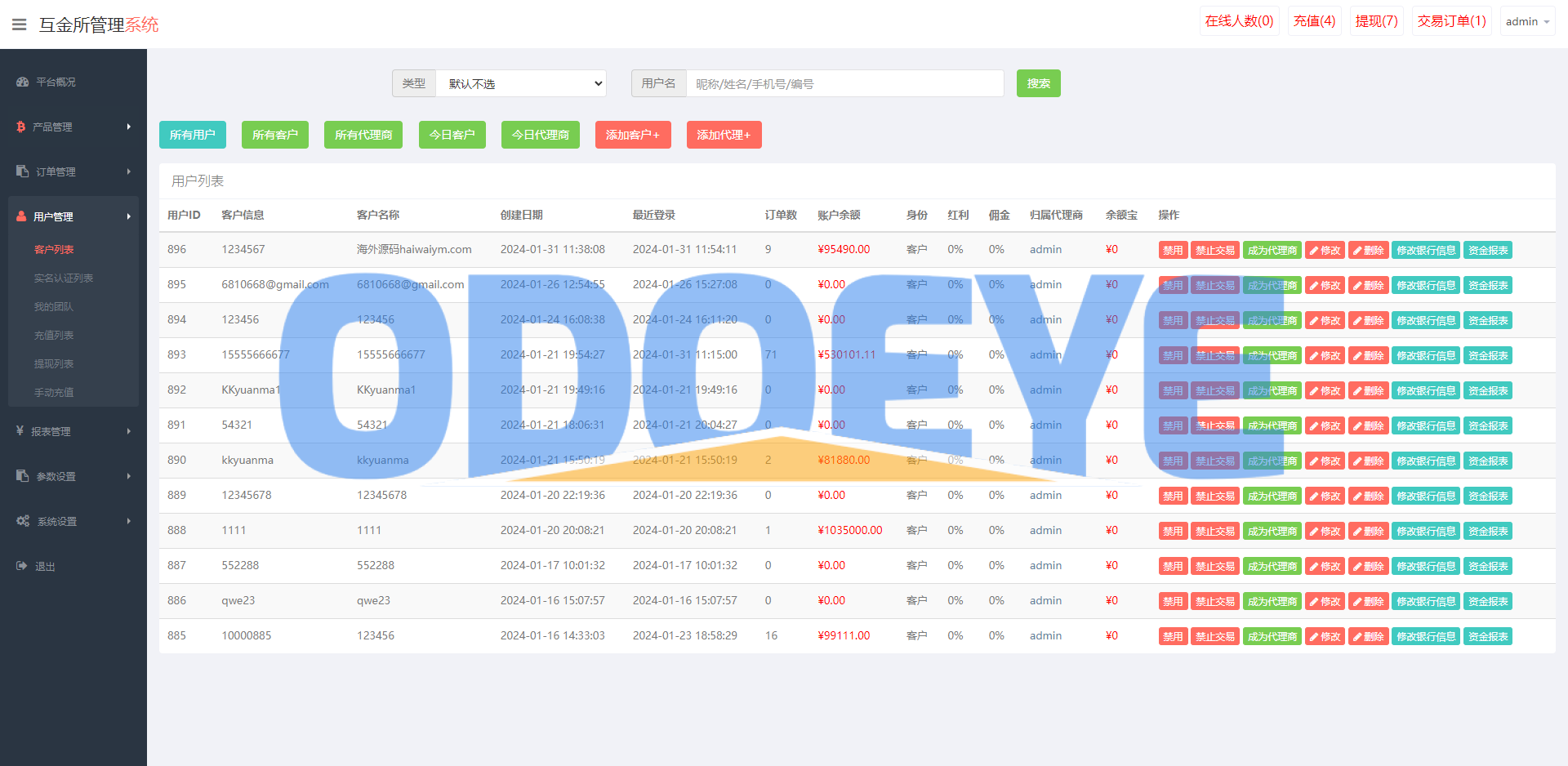Click the 添加代理+ button
The width and height of the screenshot is (1568, 766).
tap(724, 135)
